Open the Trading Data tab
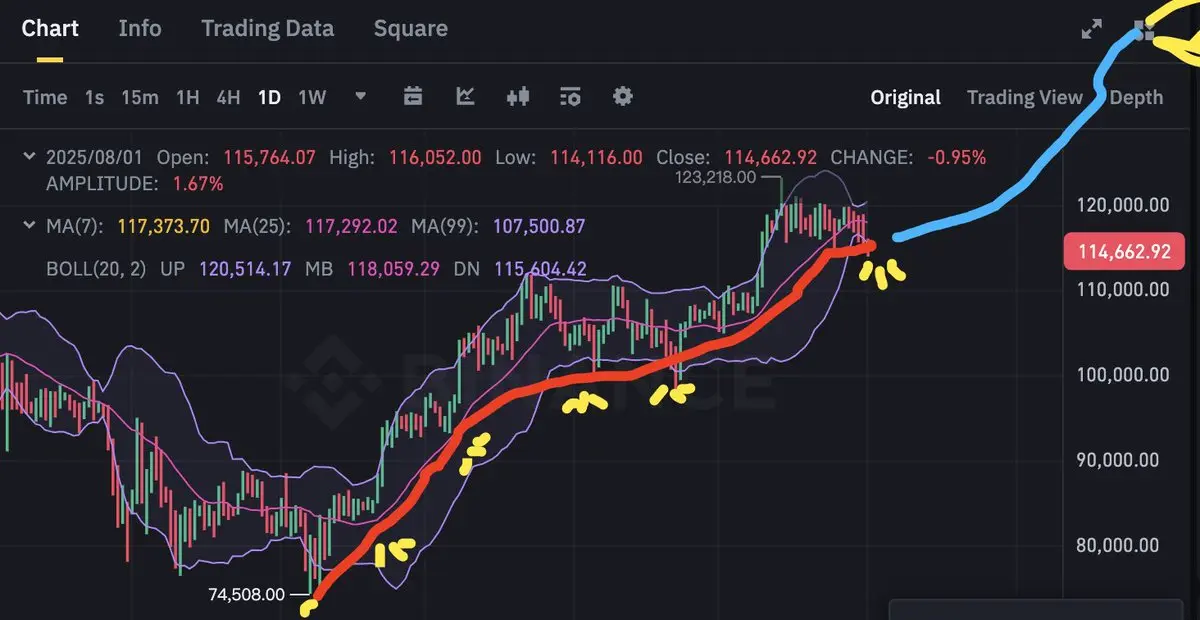The height and width of the screenshot is (620, 1200). (x=268, y=28)
